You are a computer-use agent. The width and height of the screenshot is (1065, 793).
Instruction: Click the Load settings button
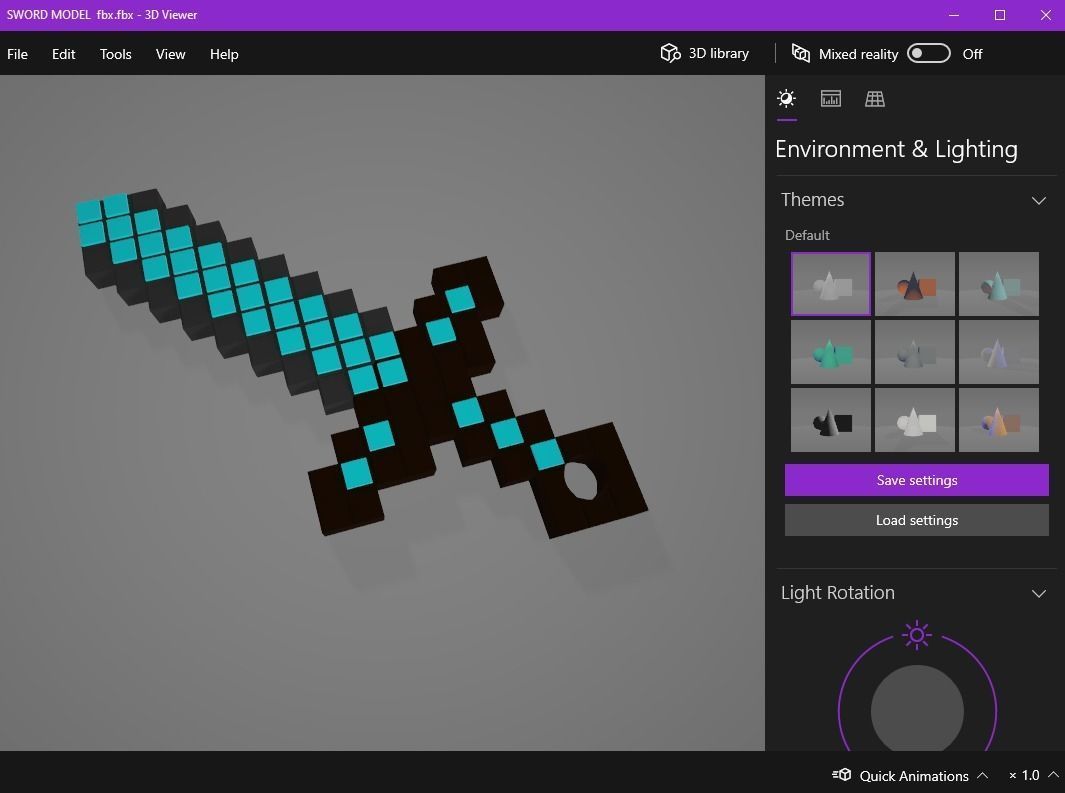coord(917,520)
